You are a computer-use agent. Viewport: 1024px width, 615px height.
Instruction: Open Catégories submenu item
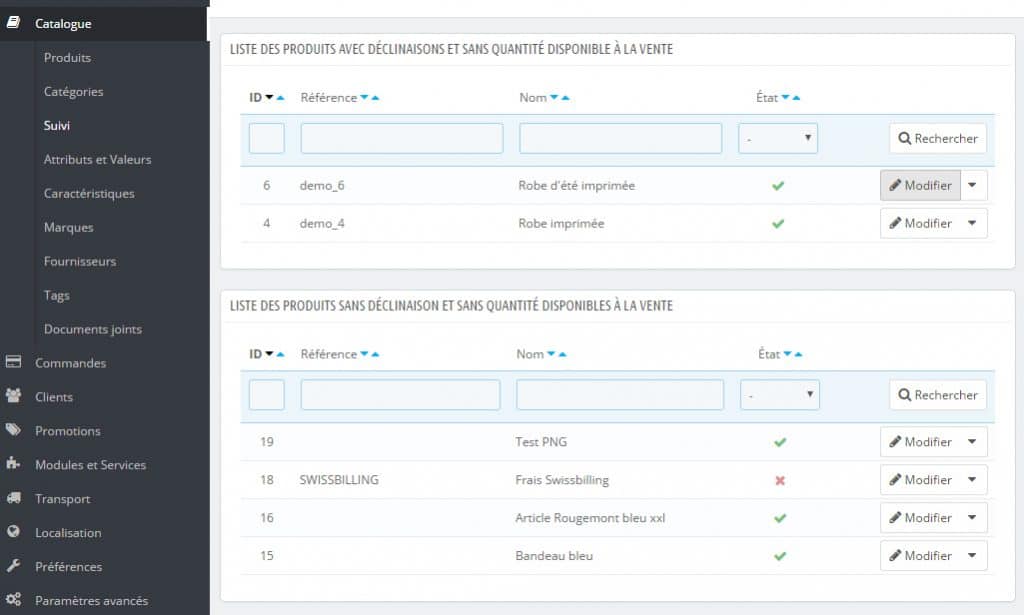coord(74,91)
